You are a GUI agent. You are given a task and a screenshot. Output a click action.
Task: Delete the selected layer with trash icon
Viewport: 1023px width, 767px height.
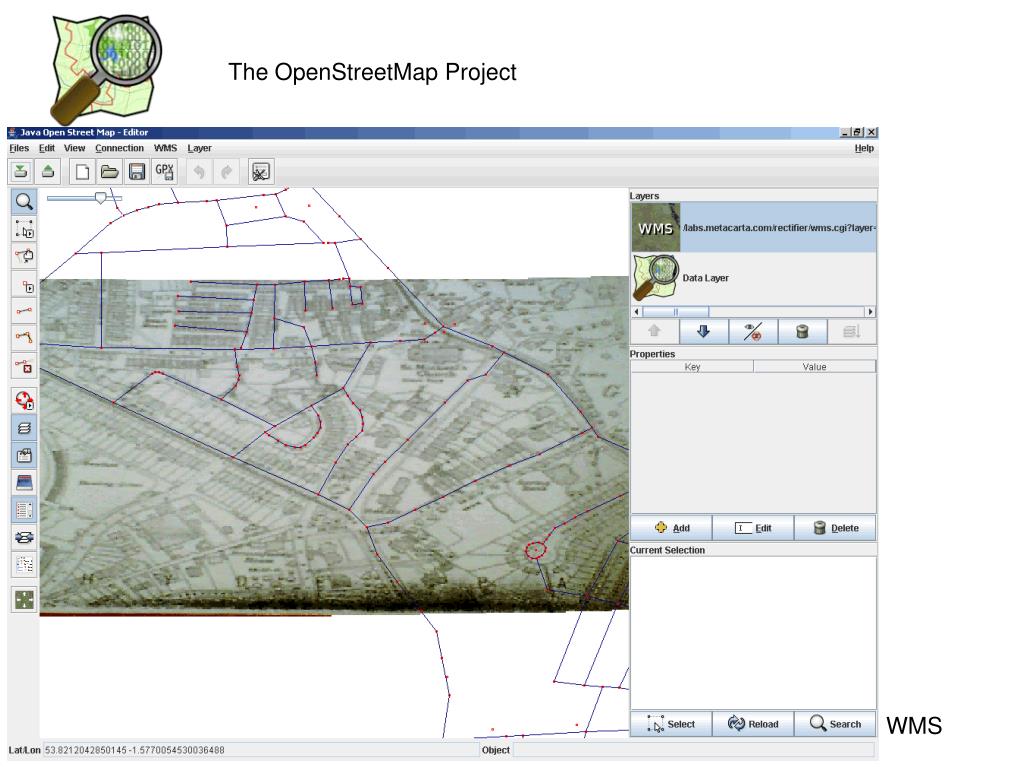point(802,332)
